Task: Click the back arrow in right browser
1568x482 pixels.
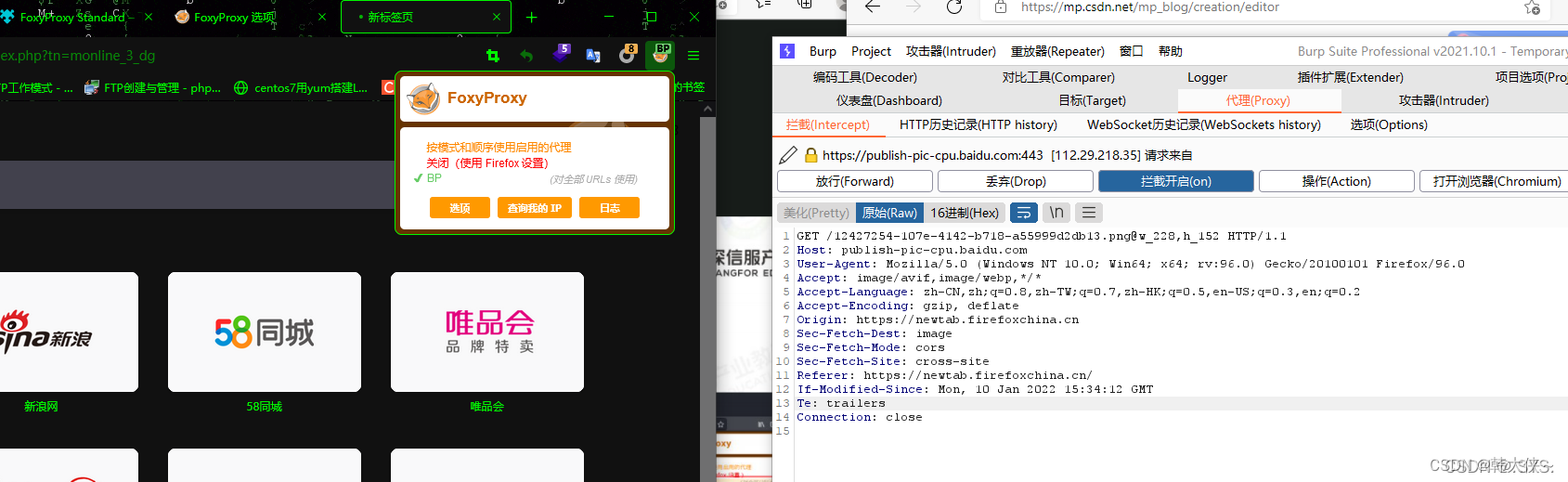Action: pyautogui.click(x=873, y=7)
